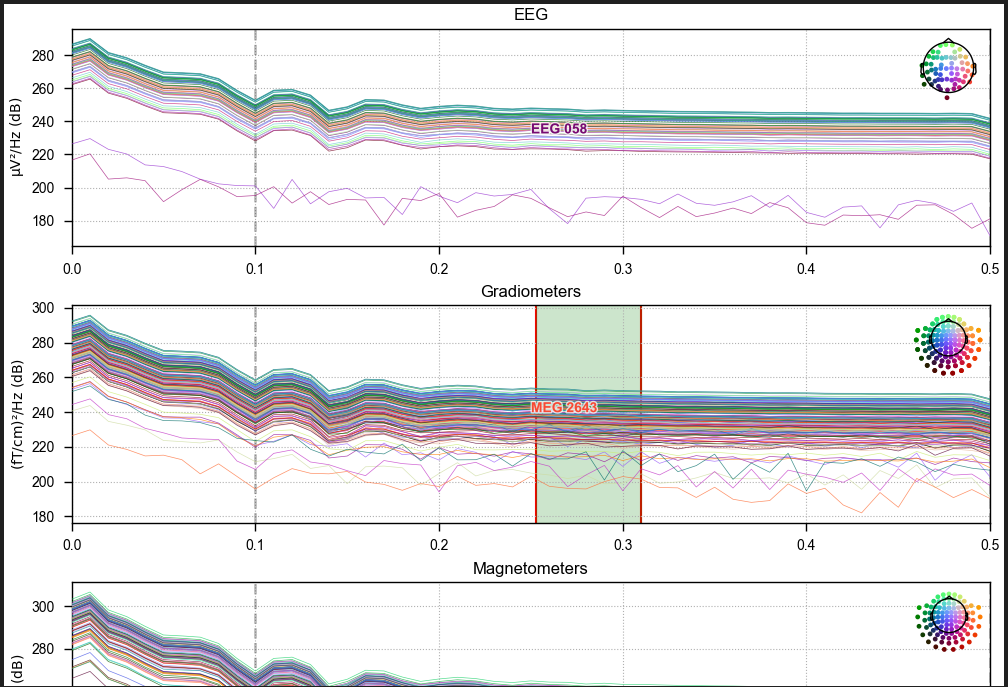This screenshot has height=687, width=1008.
Task: Click the EEG sensor head map icon
Action: pyautogui.click(x=948, y=69)
